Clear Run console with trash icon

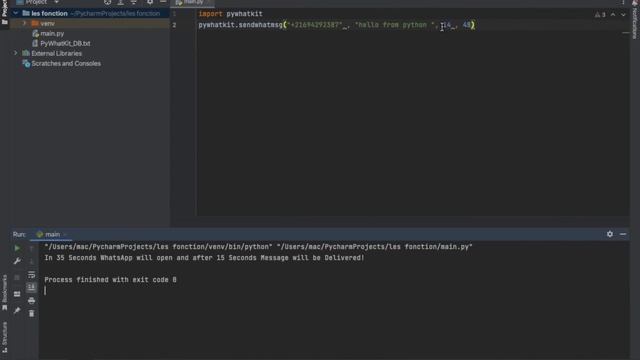(x=31, y=313)
